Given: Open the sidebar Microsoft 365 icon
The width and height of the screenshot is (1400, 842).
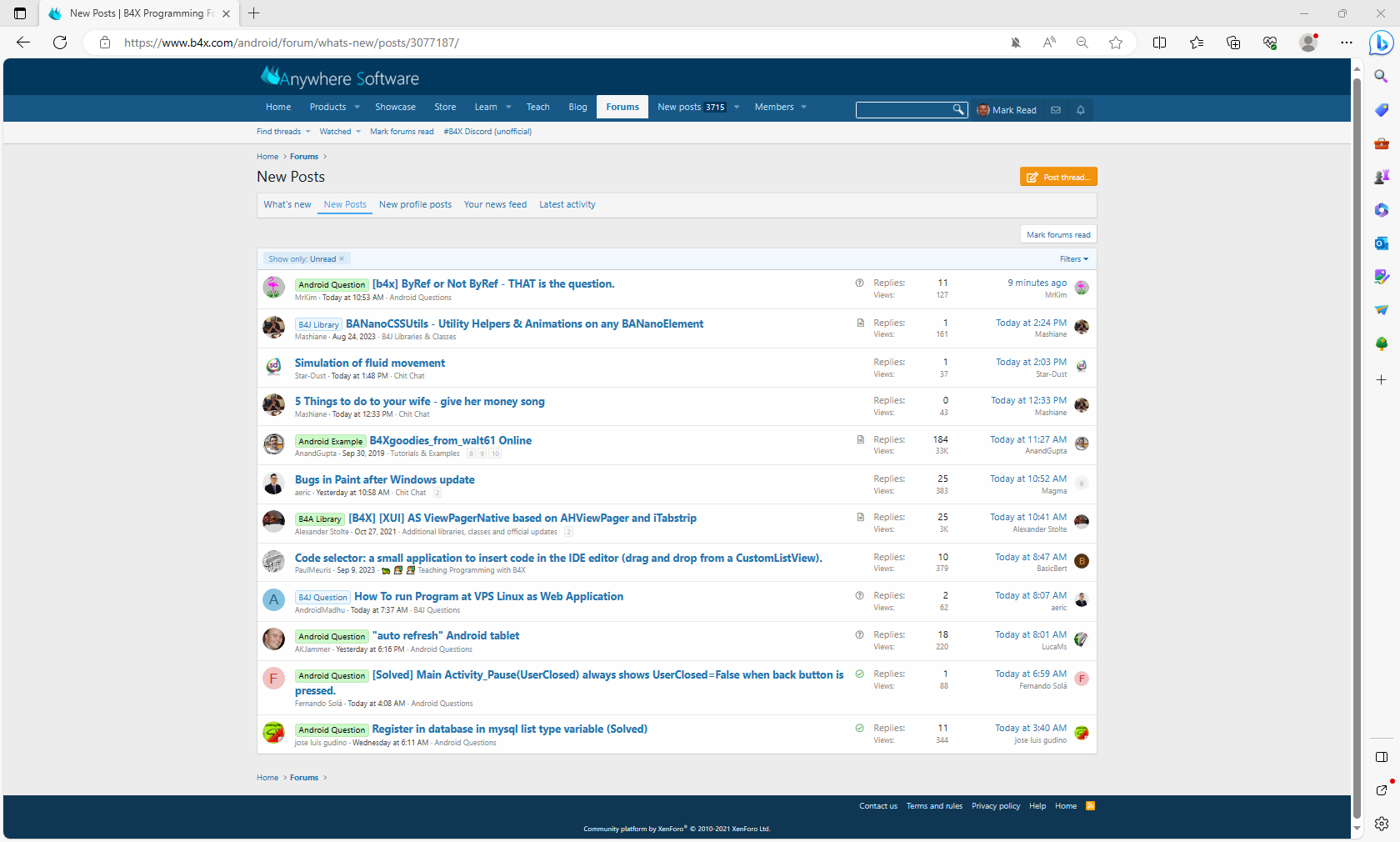Looking at the screenshot, I should coord(1382,210).
